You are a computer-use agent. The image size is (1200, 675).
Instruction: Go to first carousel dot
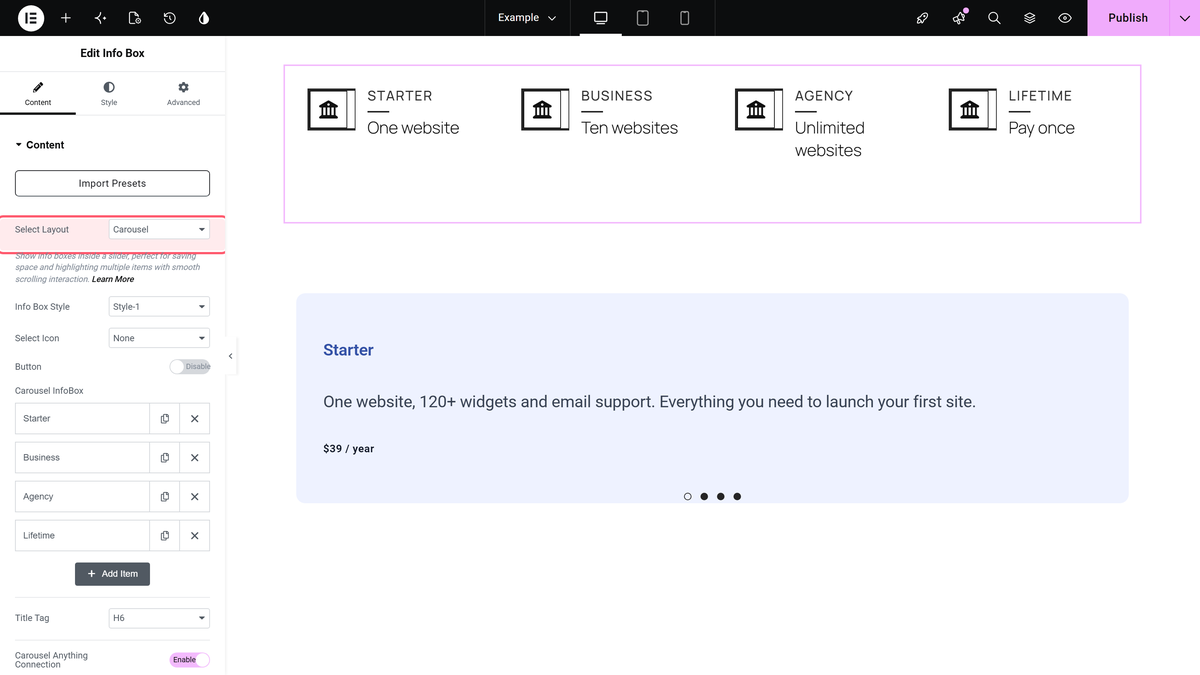688,496
